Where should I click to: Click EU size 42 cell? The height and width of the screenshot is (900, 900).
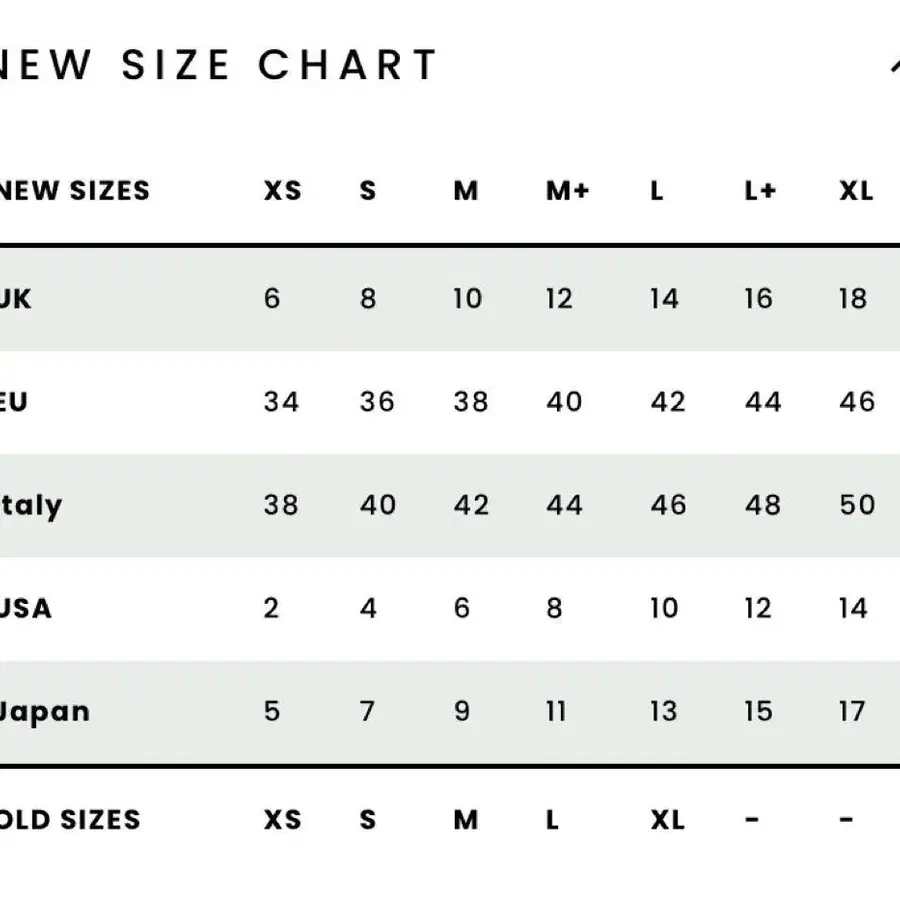click(668, 402)
